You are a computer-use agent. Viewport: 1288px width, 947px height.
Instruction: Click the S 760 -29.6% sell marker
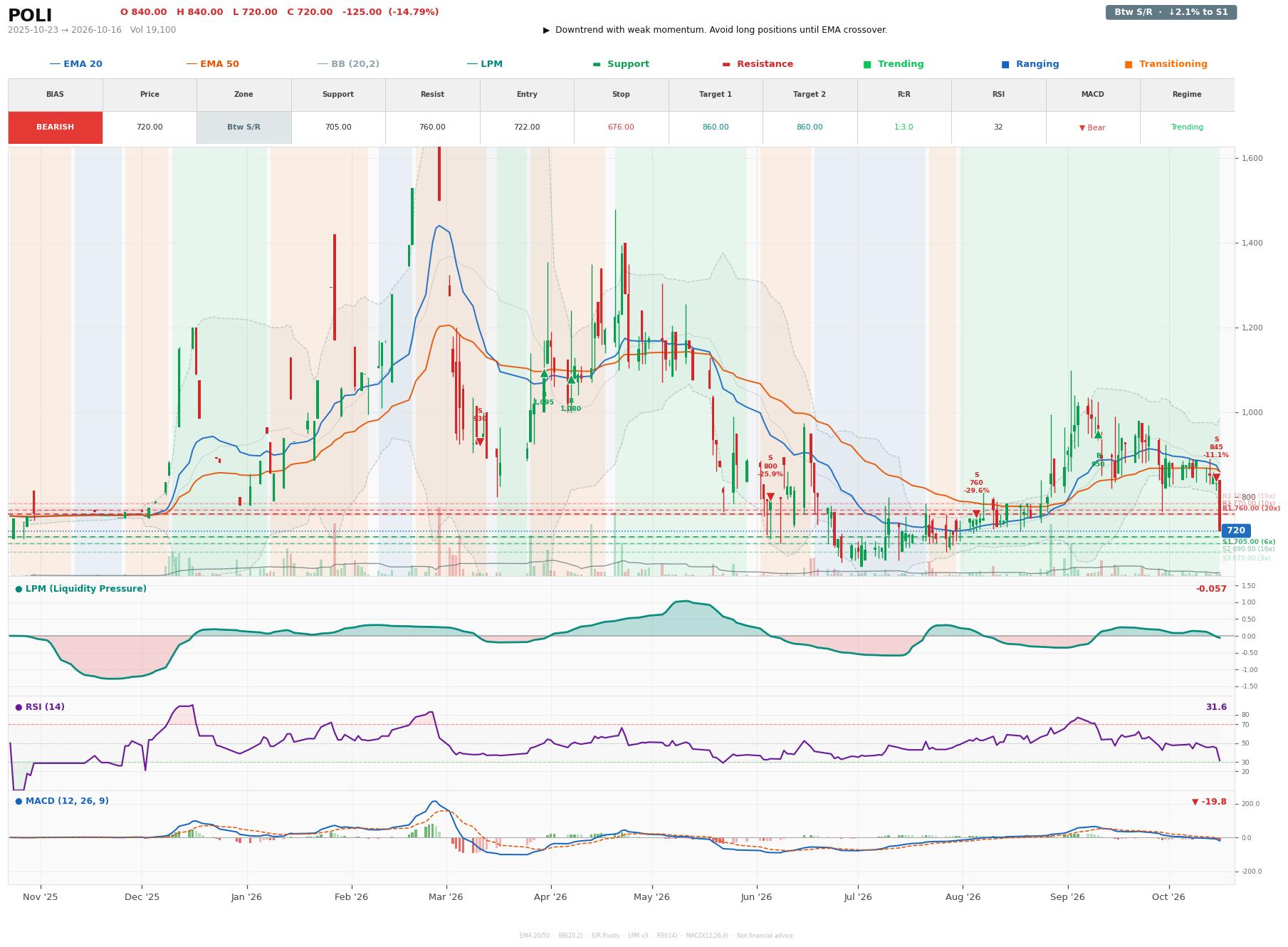coord(976,483)
